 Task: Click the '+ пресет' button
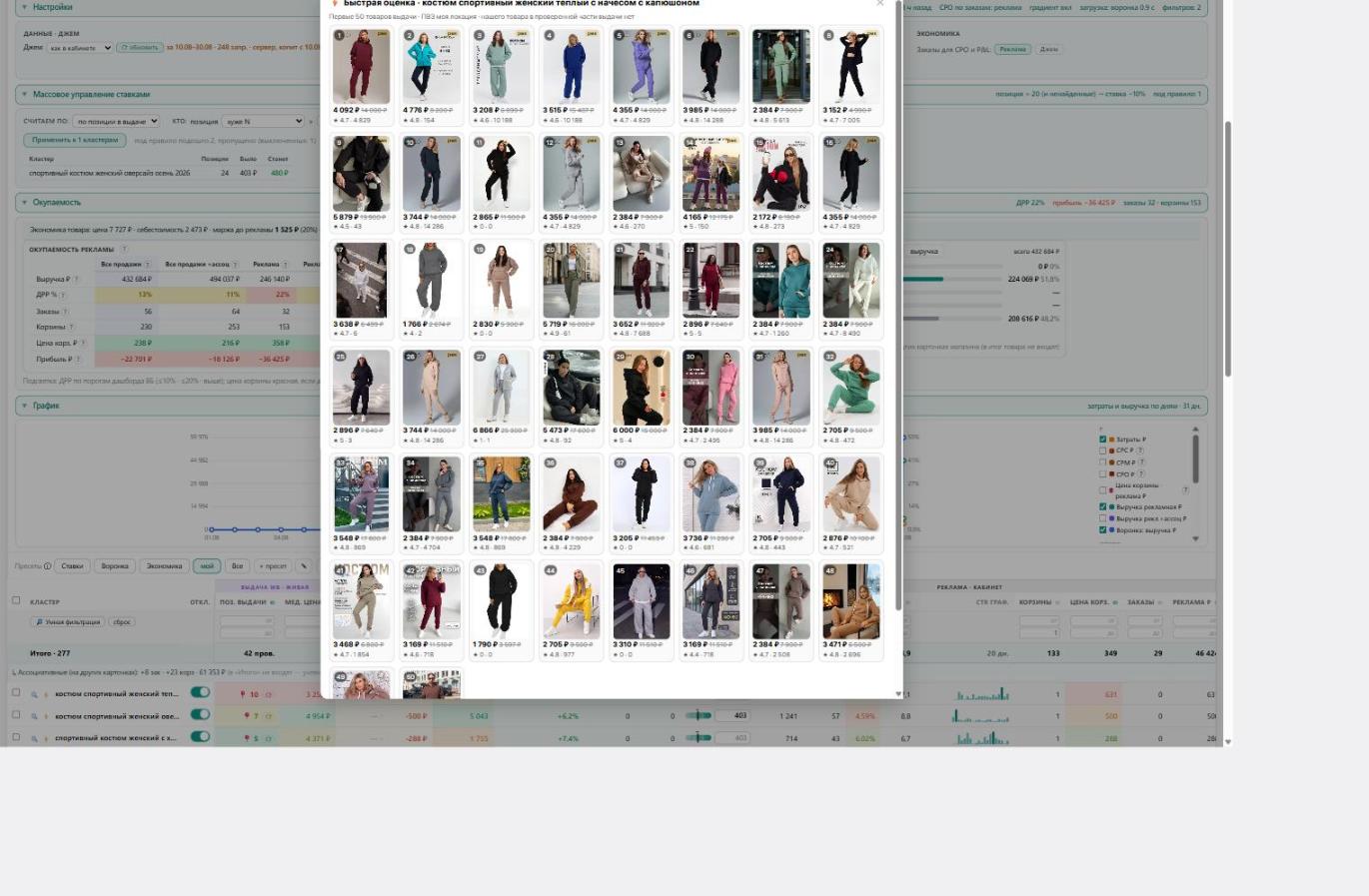point(273,565)
